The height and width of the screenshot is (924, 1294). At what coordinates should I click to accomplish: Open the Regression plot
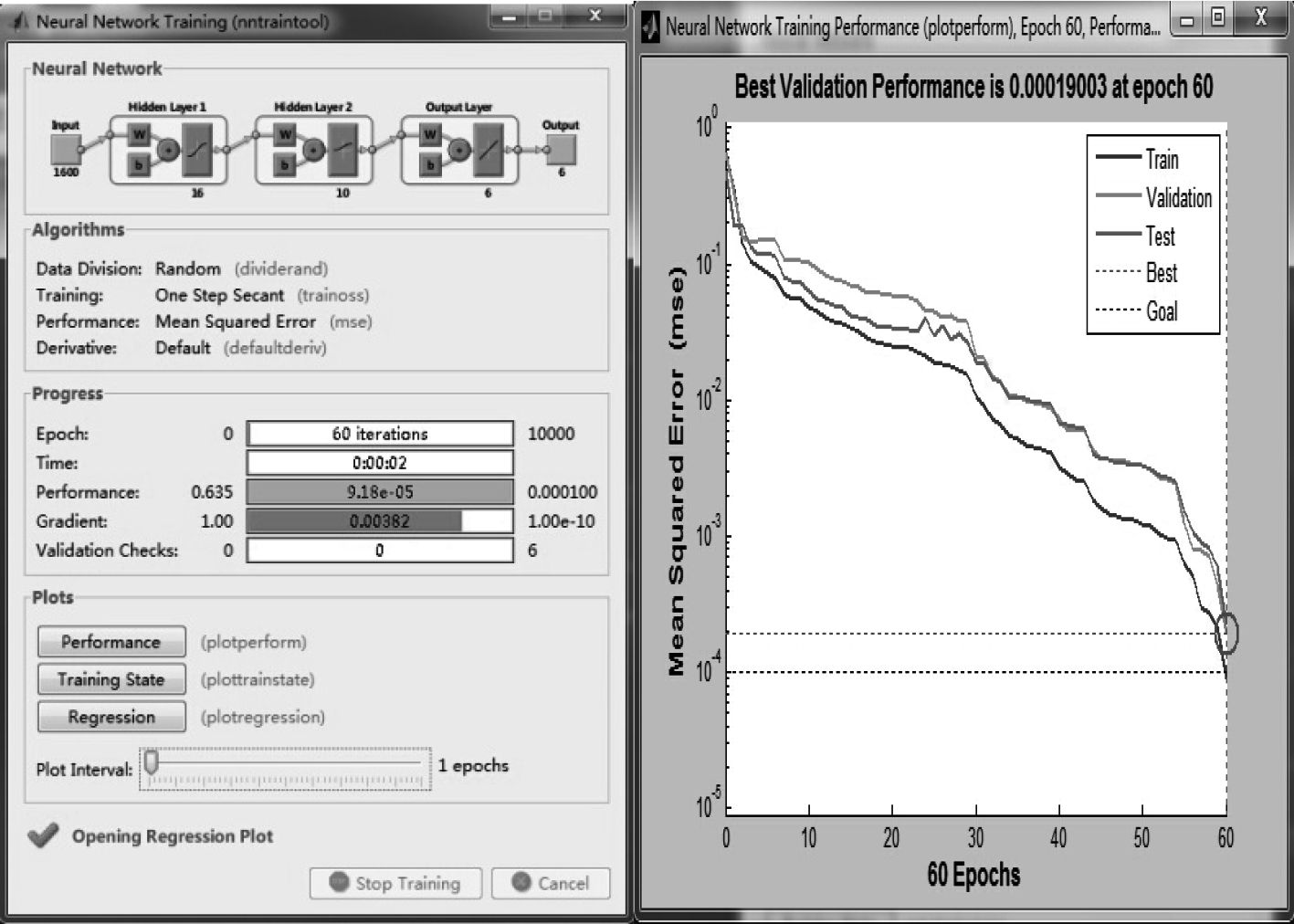pos(111,717)
